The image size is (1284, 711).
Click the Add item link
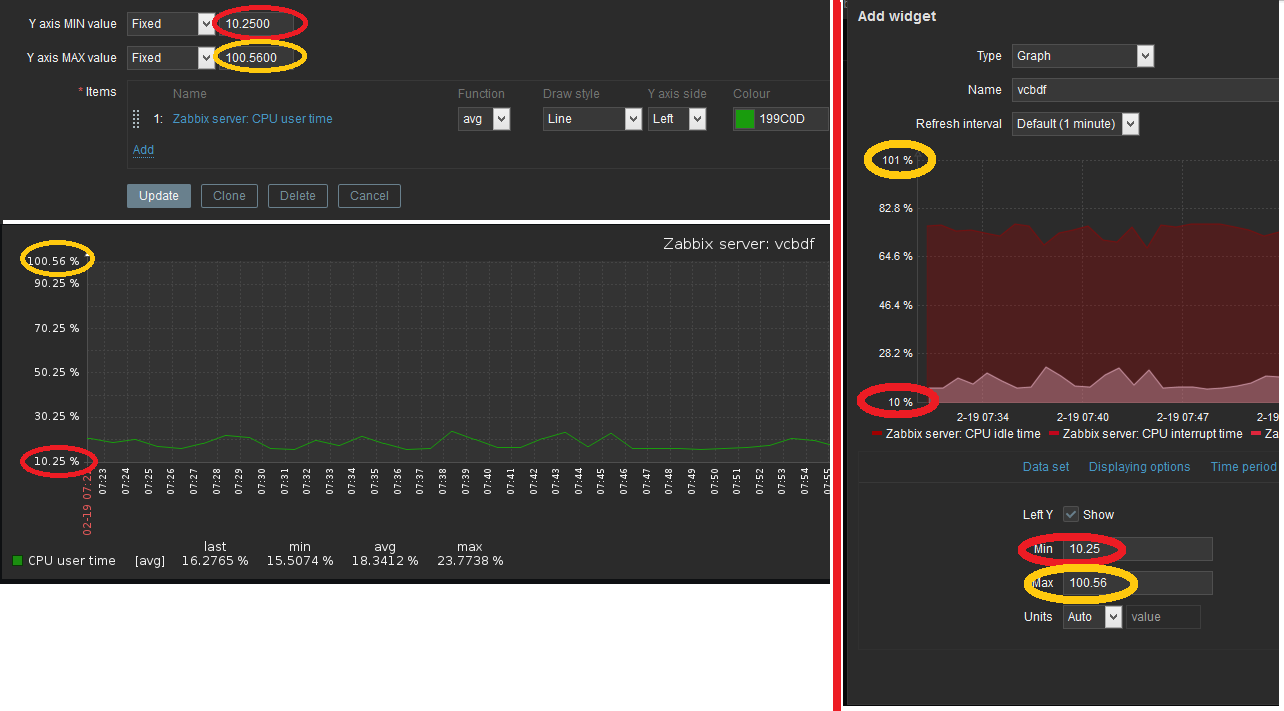[143, 150]
